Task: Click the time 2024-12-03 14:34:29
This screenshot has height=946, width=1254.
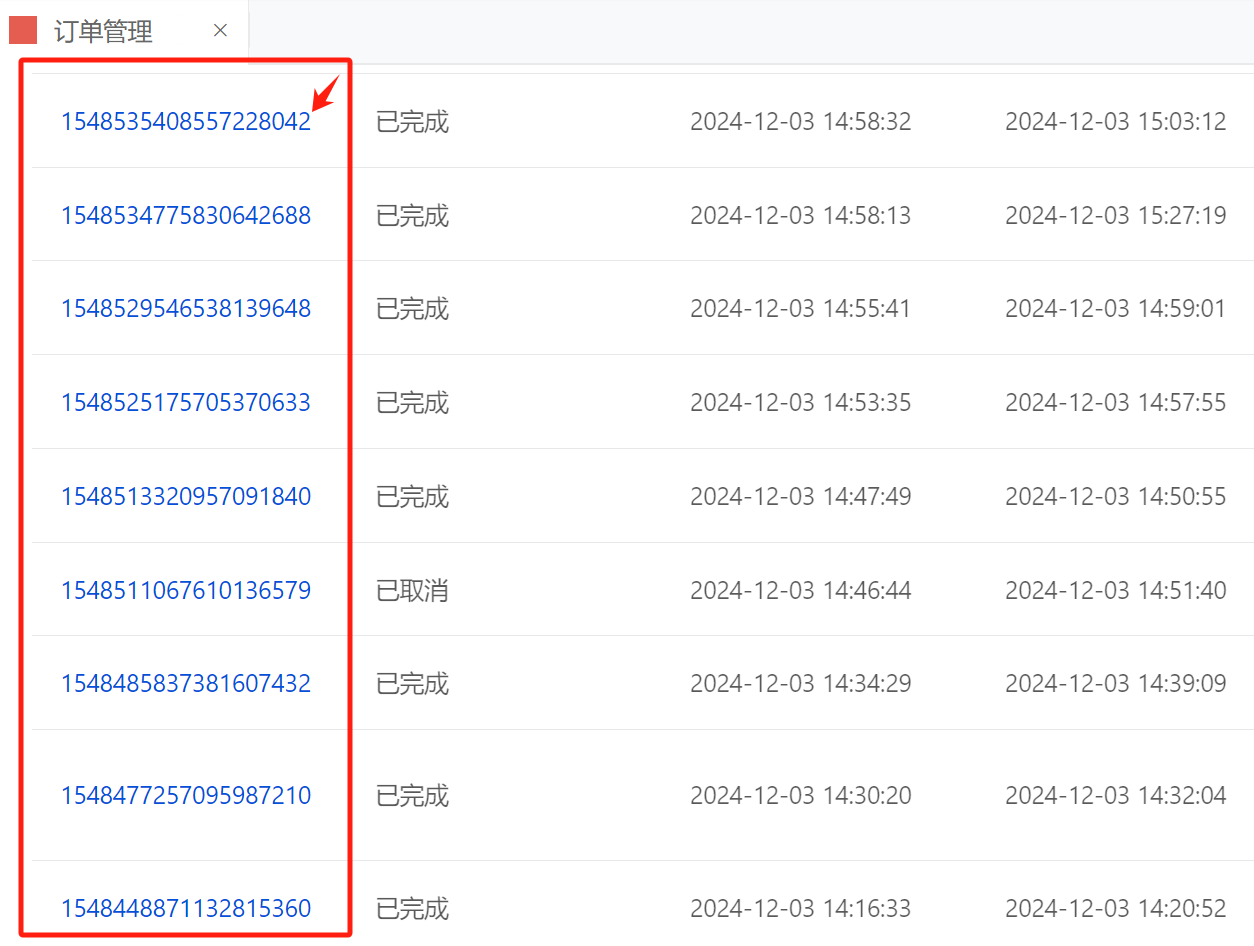Action: coord(801,684)
